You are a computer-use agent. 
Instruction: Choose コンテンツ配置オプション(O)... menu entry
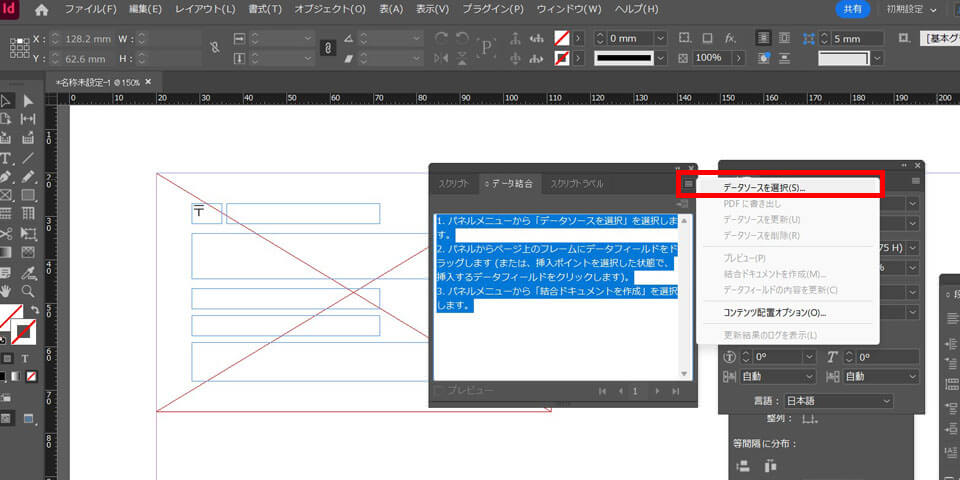(x=774, y=313)
